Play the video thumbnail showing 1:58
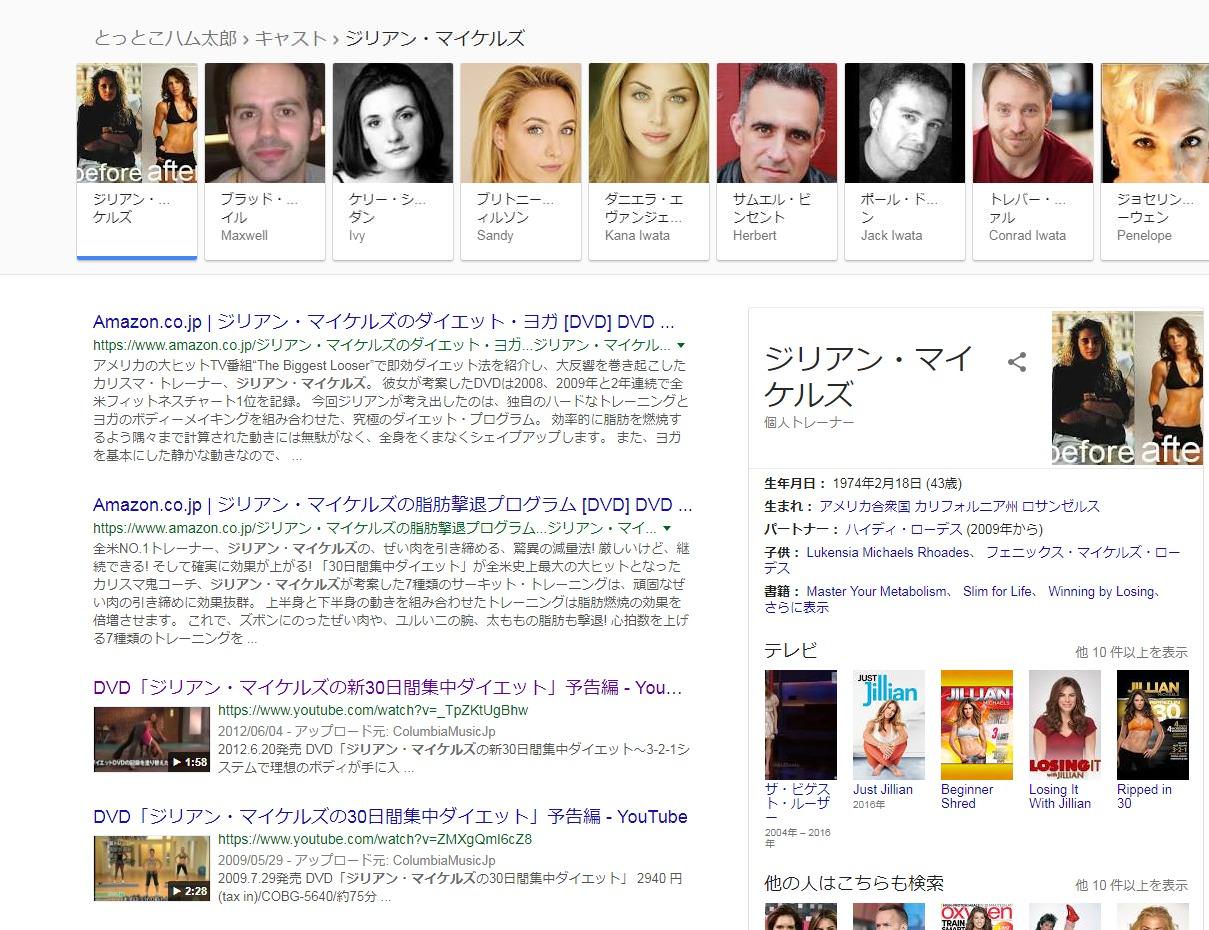1209x930 pixels. point(152,740)
